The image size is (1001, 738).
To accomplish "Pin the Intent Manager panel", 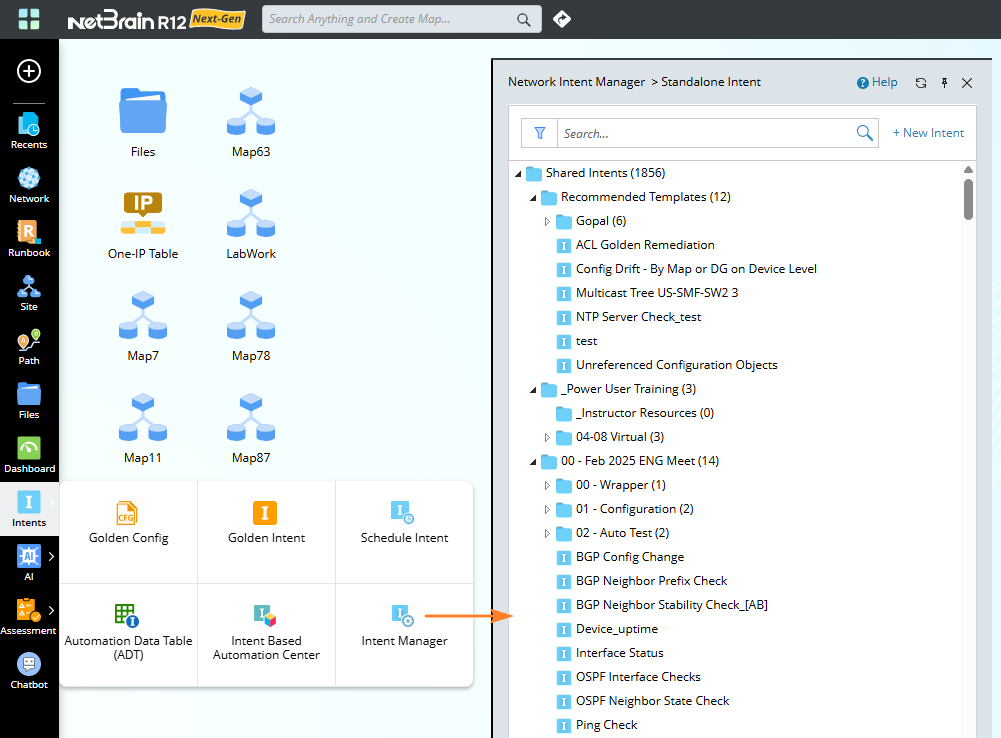I will (944, 83).
